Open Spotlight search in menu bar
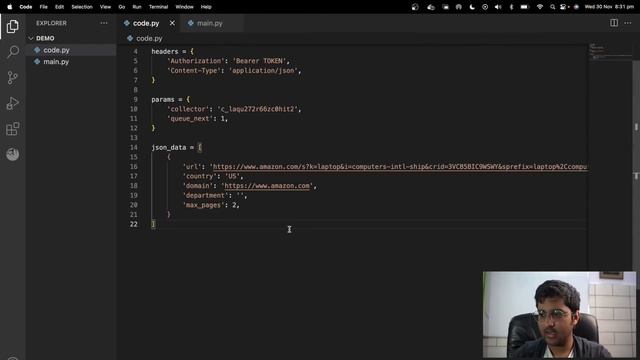 click(x=552, y=7)
